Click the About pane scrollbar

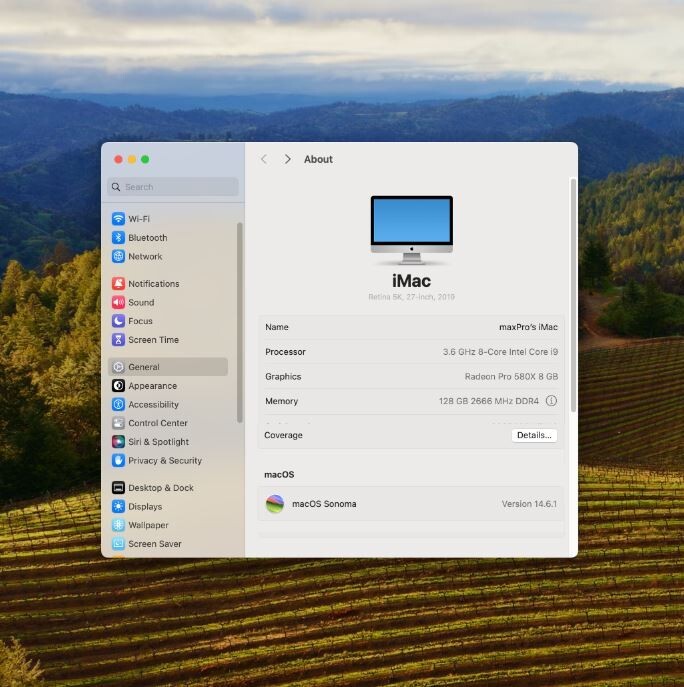pos(573,295)
